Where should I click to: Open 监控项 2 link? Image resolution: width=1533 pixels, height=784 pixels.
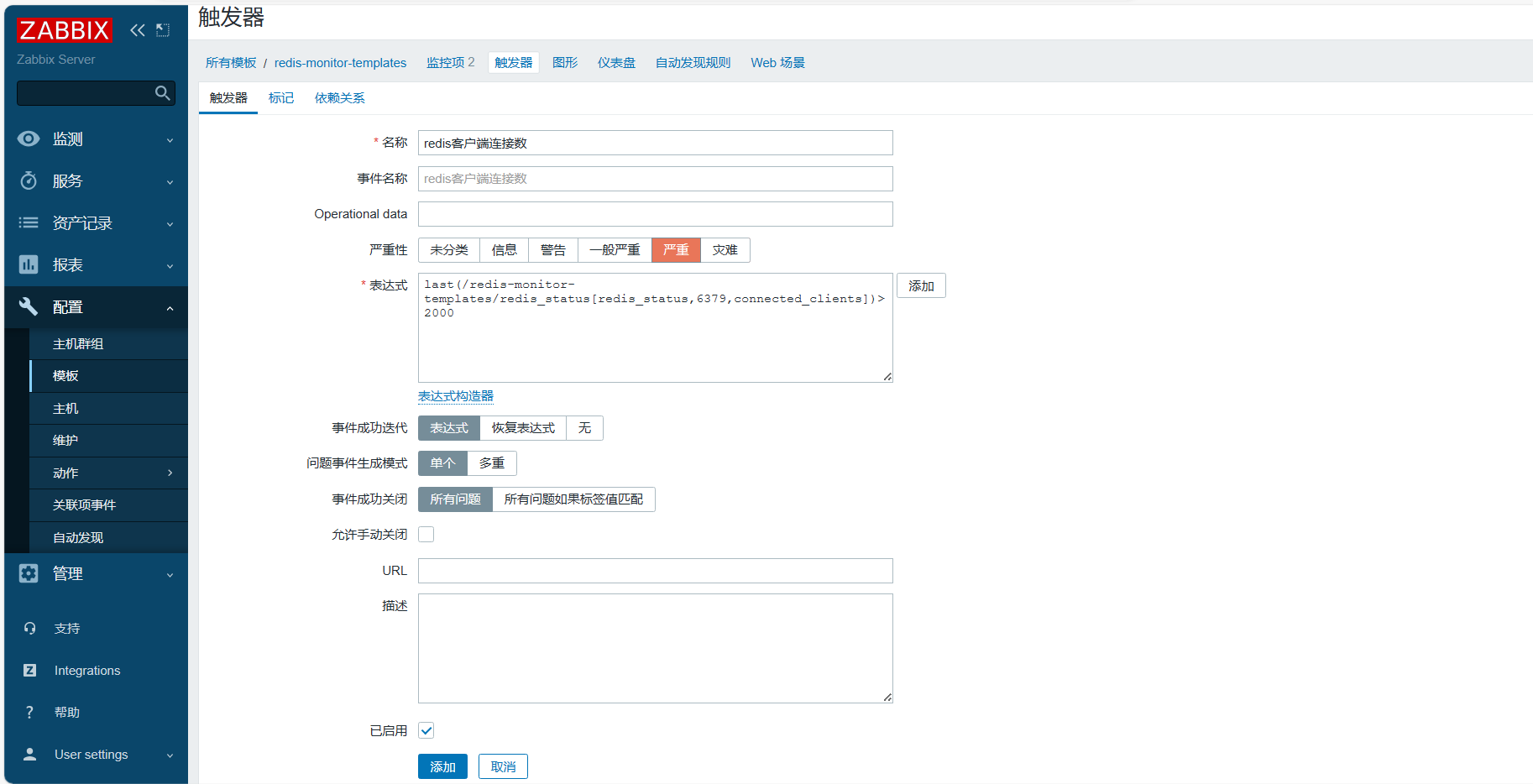pos(450,63)
